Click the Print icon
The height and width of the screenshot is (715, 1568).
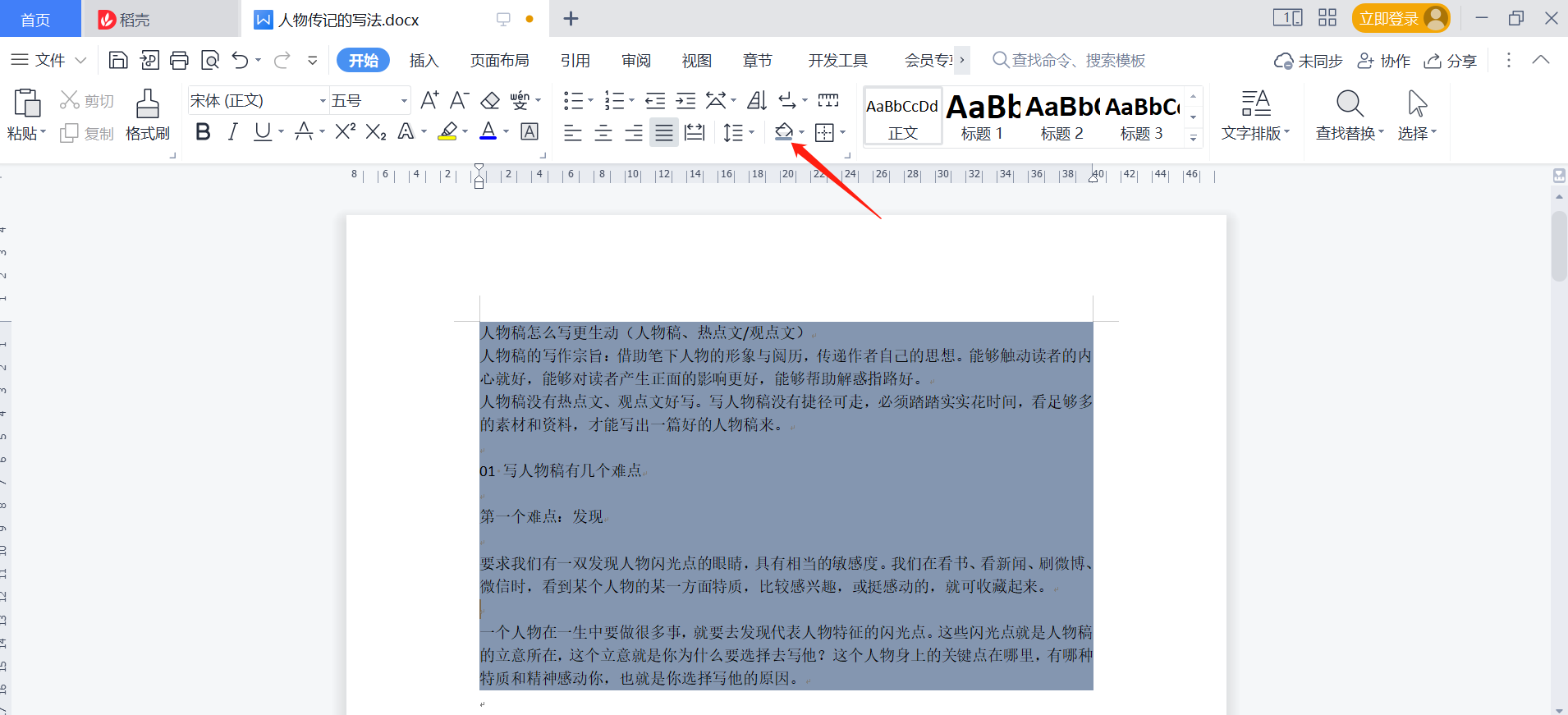[179, 60]
